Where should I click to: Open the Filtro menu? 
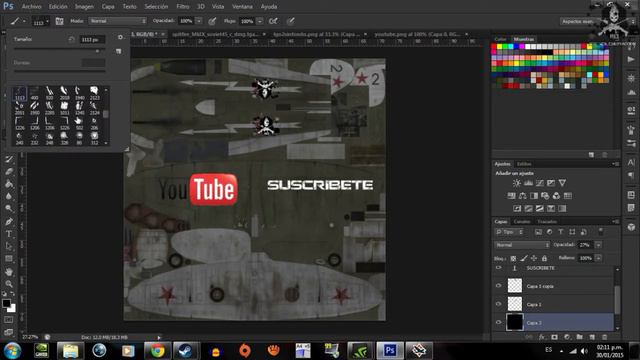(182, 7)
